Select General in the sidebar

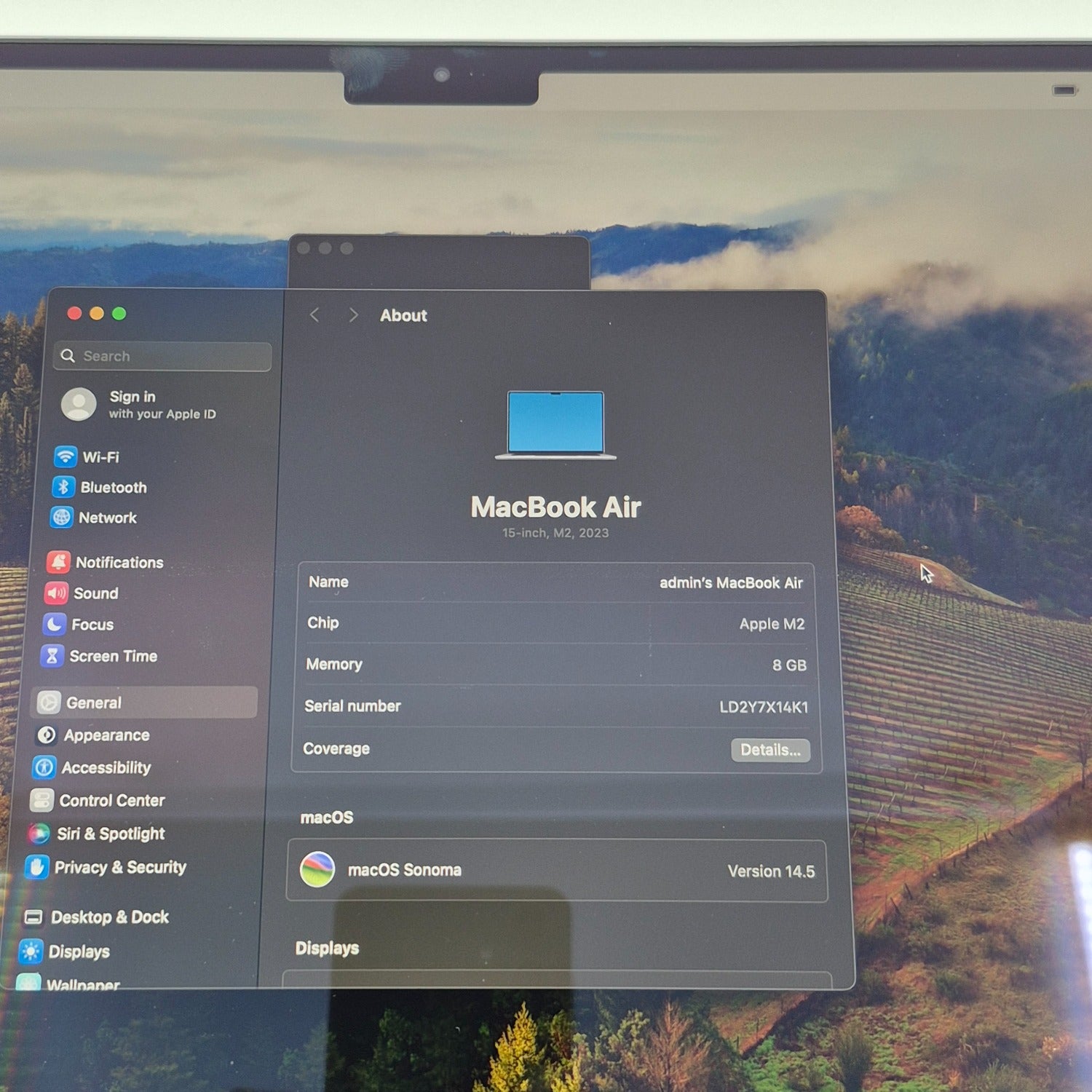click(144, 703)
